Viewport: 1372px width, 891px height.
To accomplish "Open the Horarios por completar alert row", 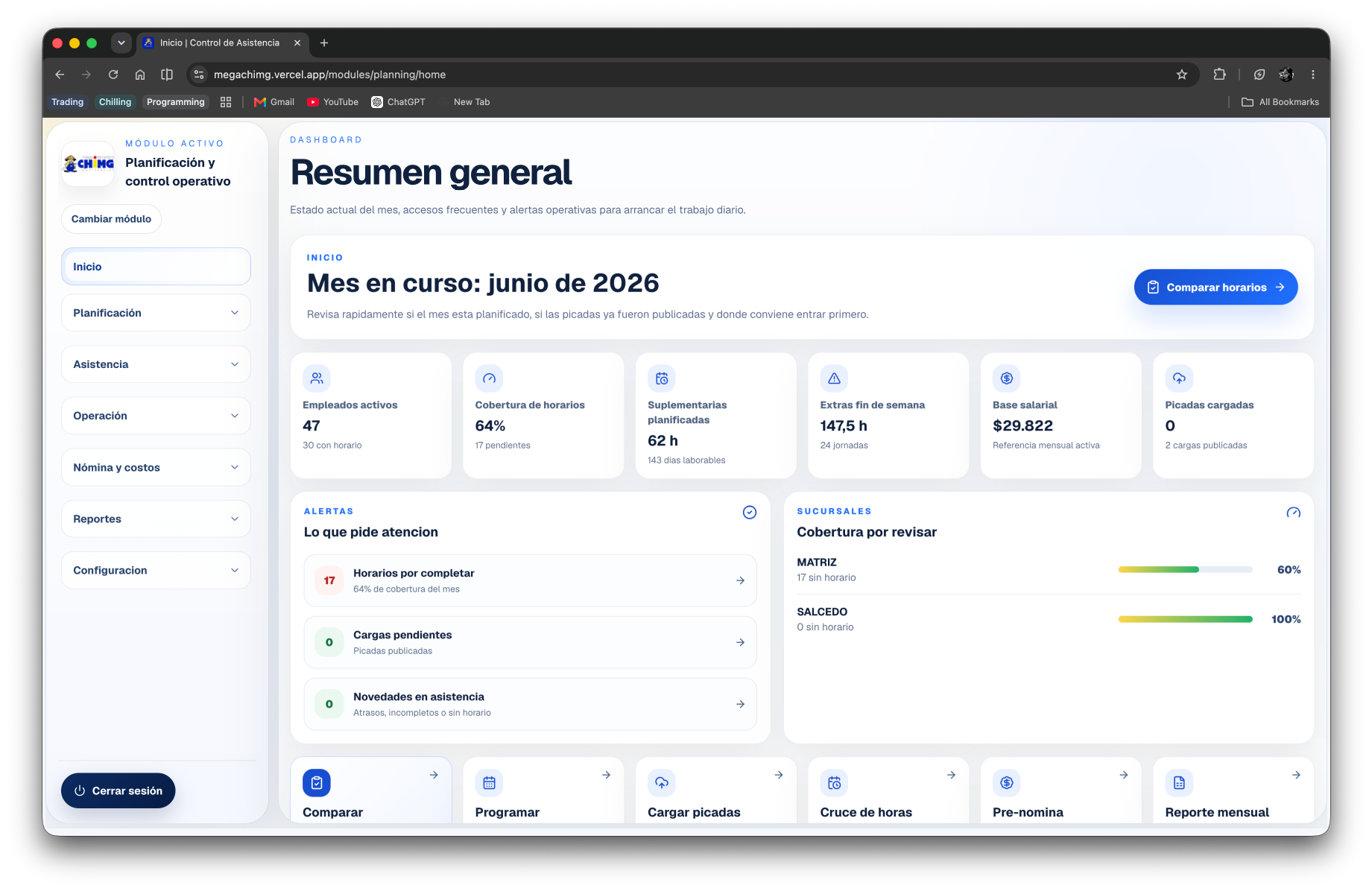I will (x=530, y=580).
